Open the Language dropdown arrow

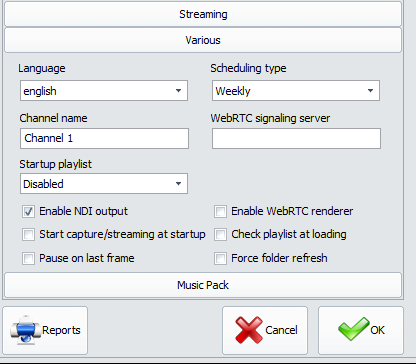pyautogui.click(x=178, y=91)
